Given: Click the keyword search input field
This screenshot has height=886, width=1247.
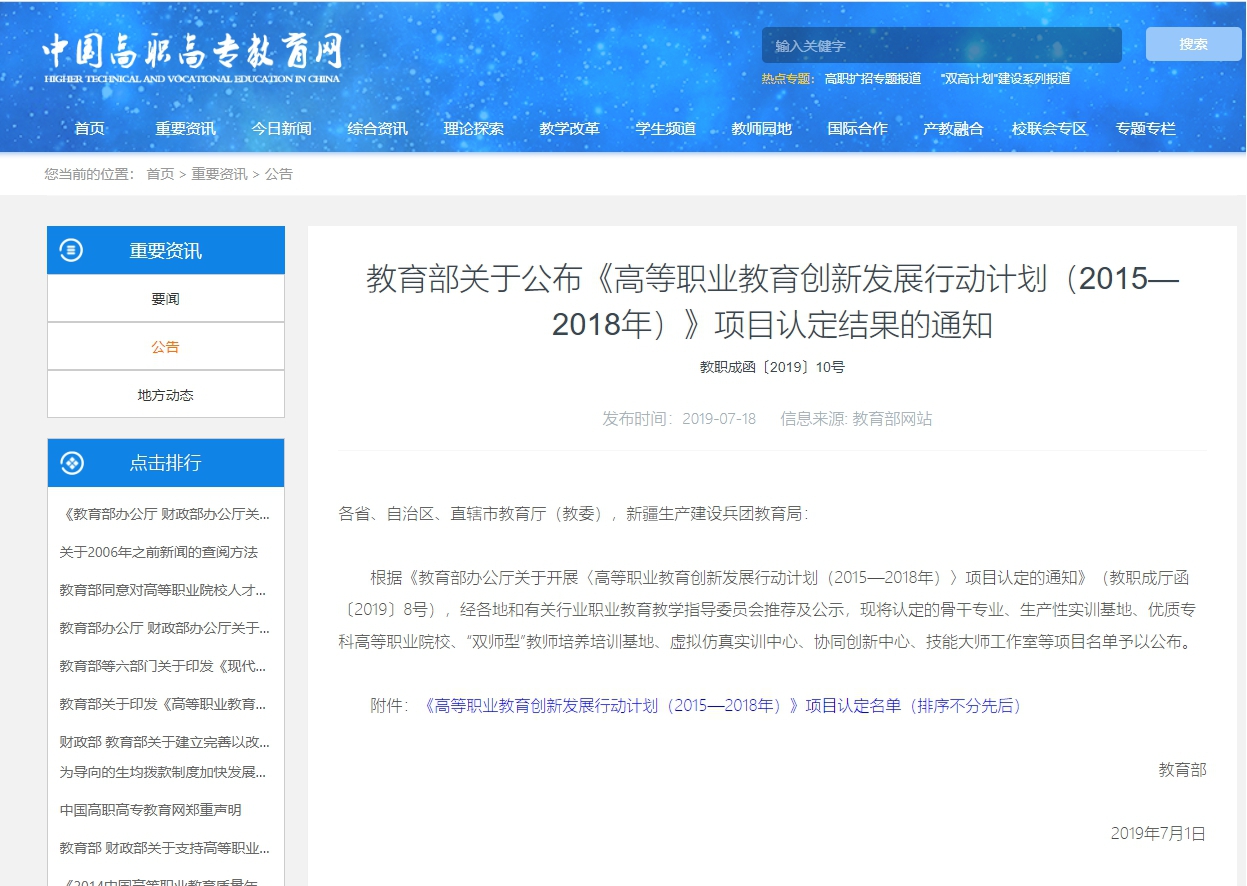Looking at the screenshot, I should tap(941, 45).
